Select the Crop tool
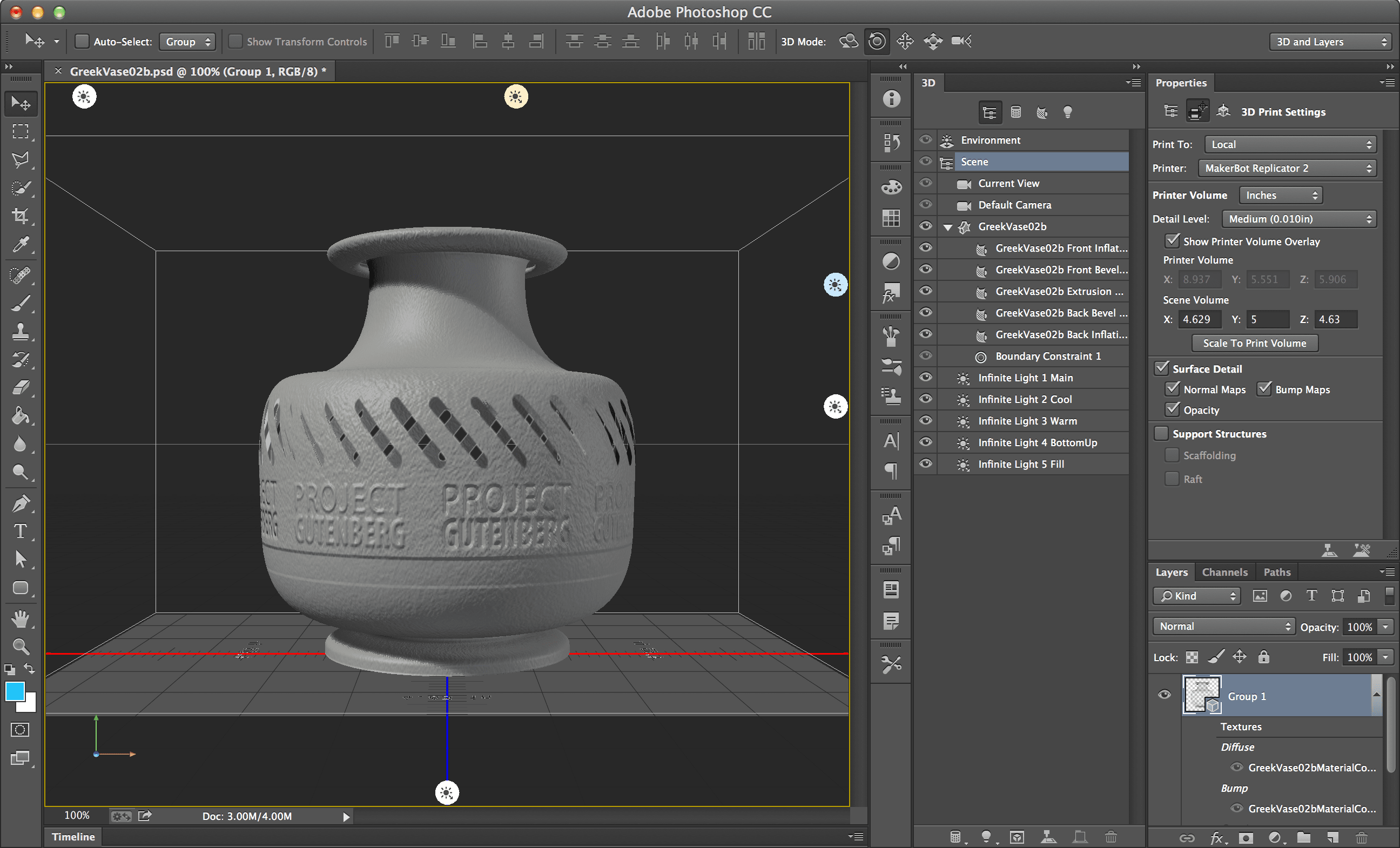The height and width of the screenshot is (848, 1400). tap(21, 216)
